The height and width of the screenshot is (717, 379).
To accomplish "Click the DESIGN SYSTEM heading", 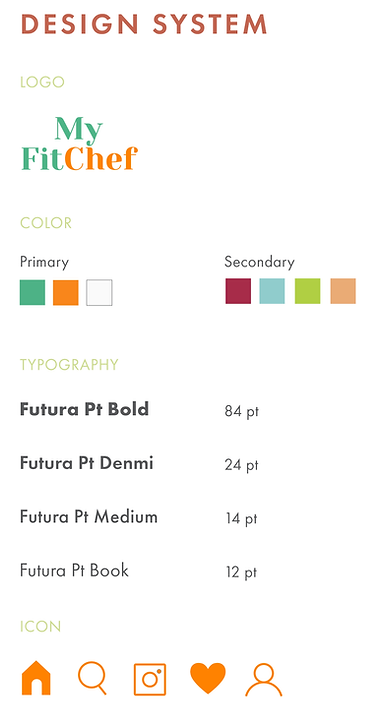I will click(144, 24).
